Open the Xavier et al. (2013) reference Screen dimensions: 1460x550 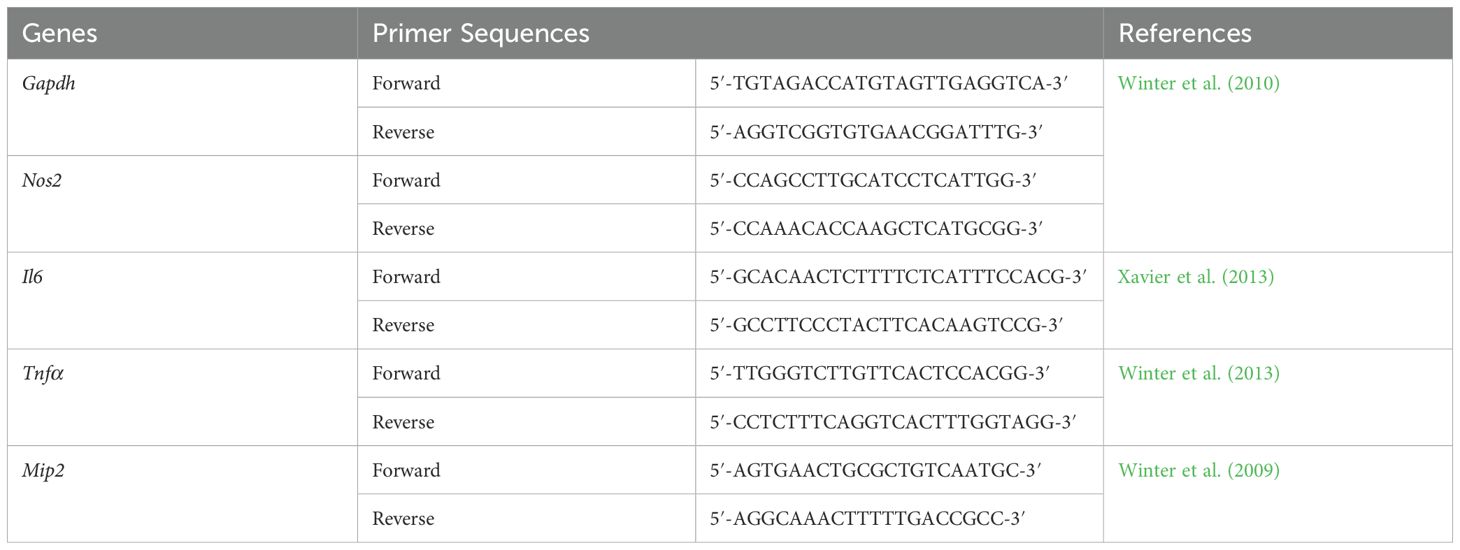(1196, 277)
